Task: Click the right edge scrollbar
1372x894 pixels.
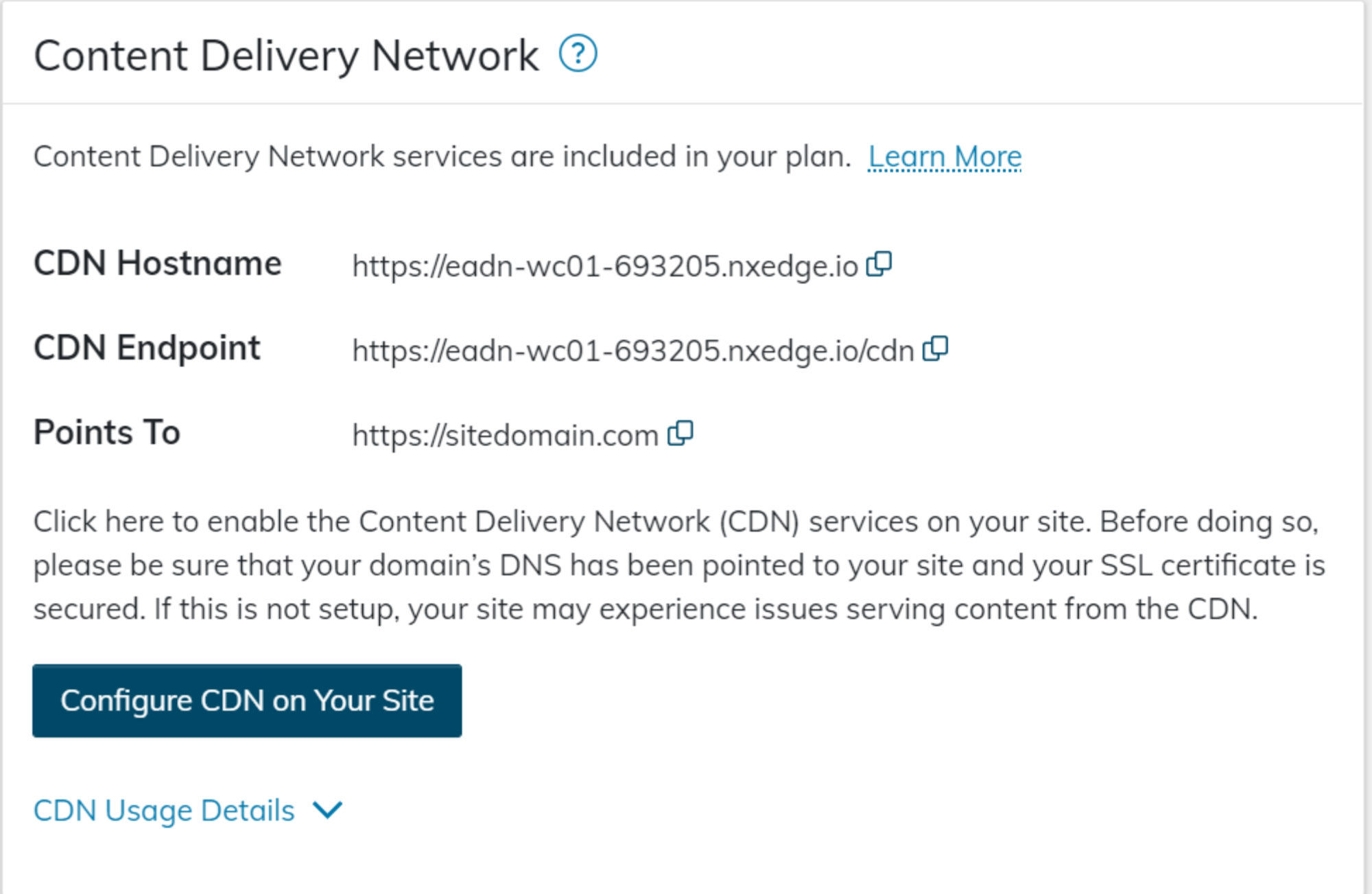Action: pyautogui.click(x=1368, y=446)
